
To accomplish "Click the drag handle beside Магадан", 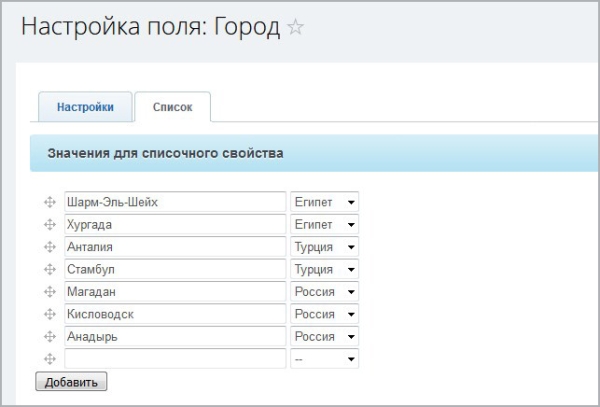I will click(x=50, y=292).
